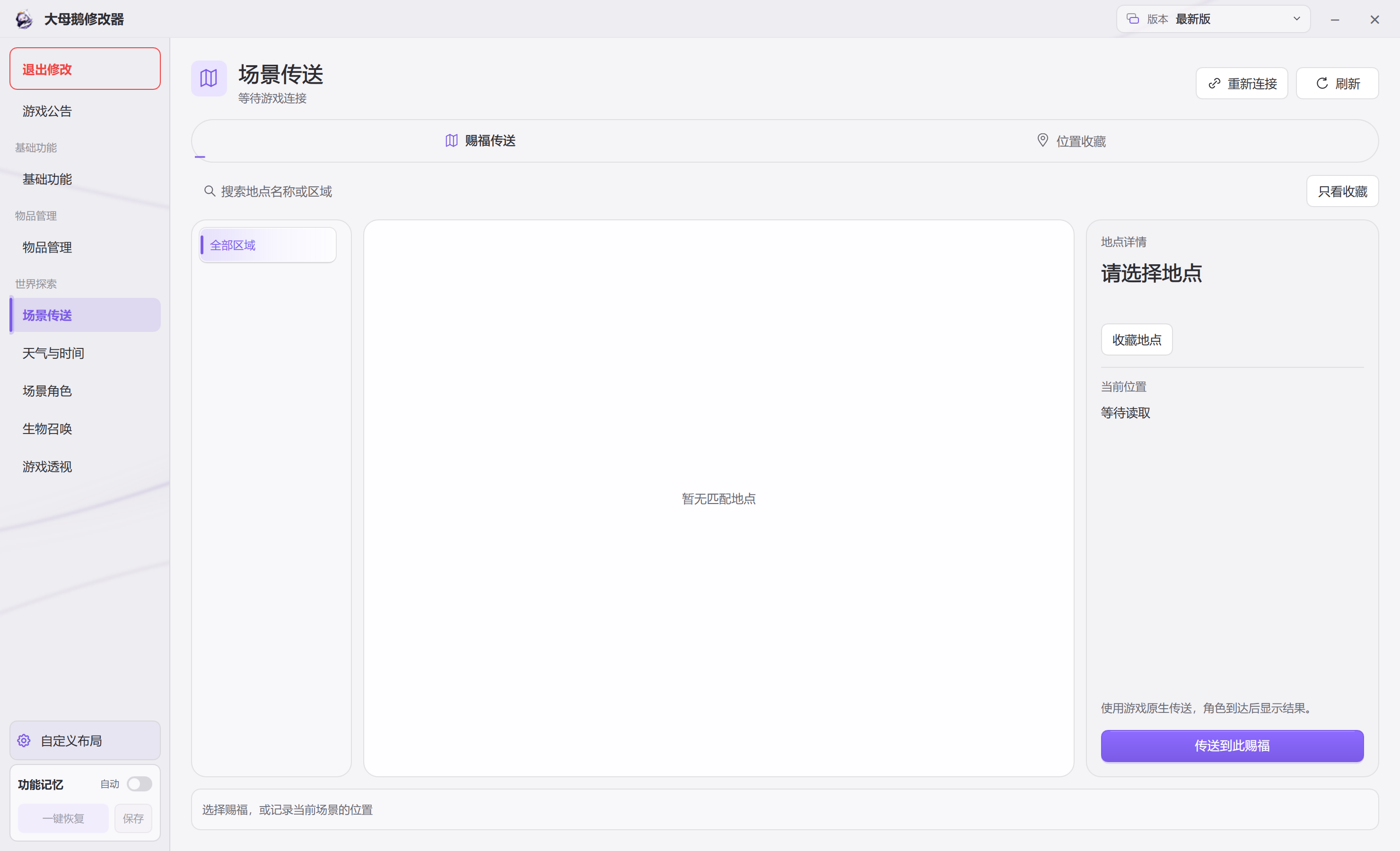1400x851 pixels.
Task: Open 物品管理 page in sidebar
Action: coord(85,247)
